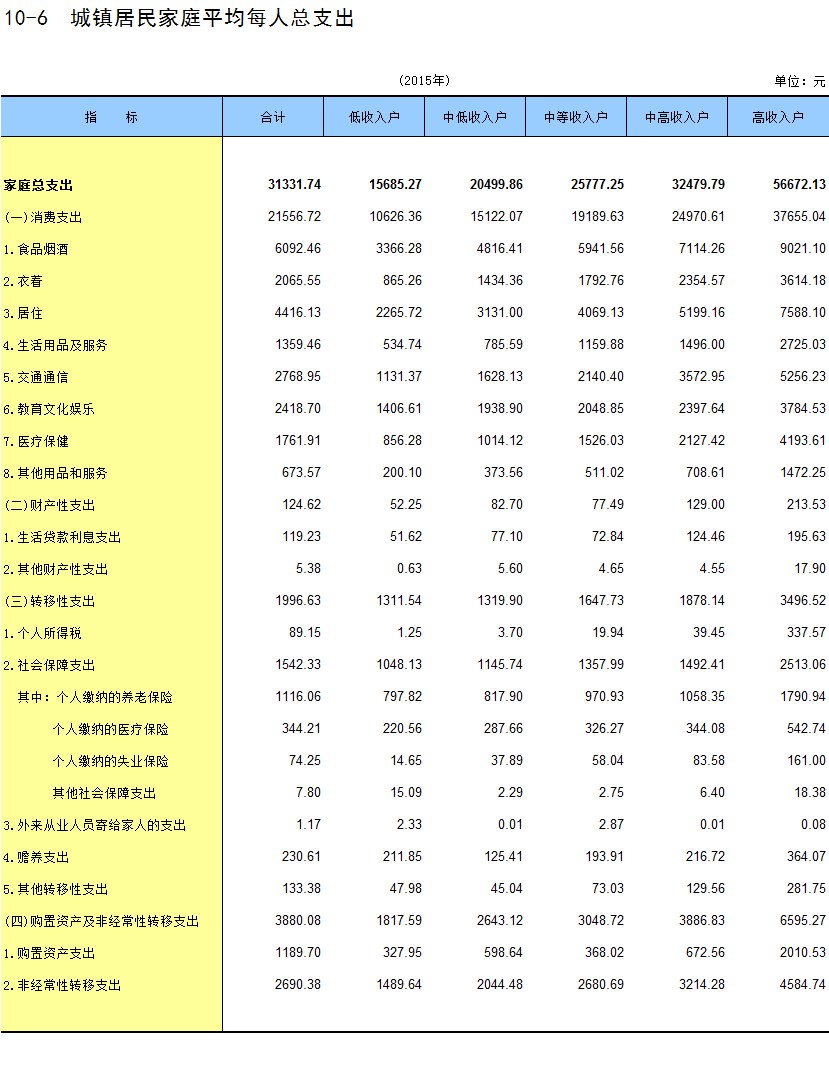
Task: Select the 1.食品烟酒 row label
Action: (37, 249)
